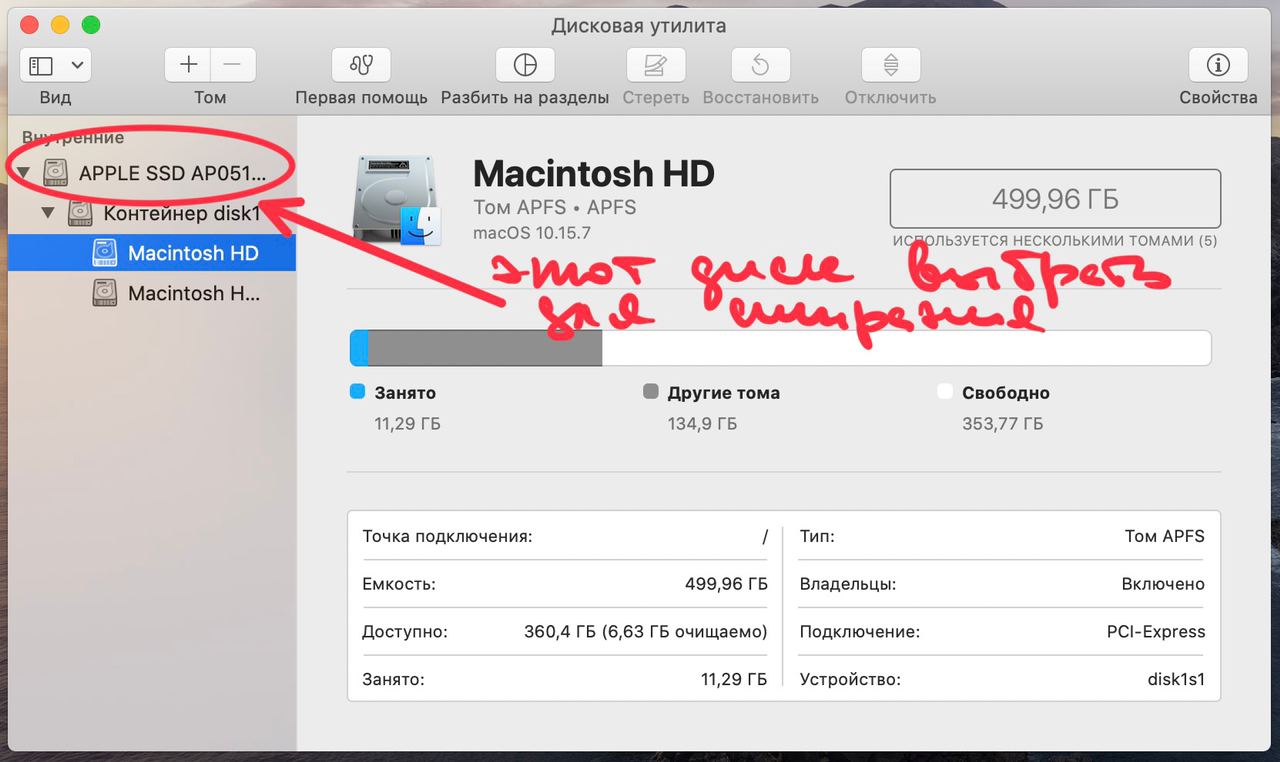This screenshot has width=1280, height=762.
Task: Click Владельцы Включено value
Action: coord(1163,584)
